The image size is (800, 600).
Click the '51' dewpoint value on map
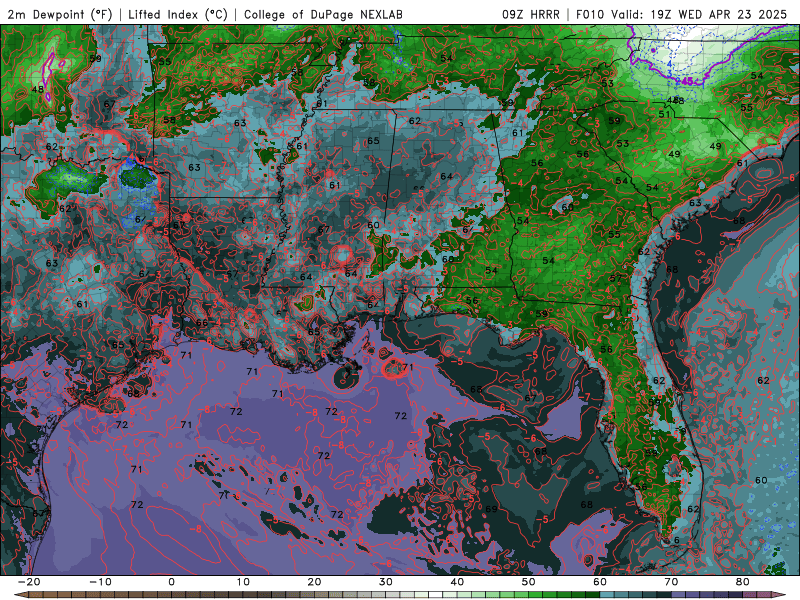click(x=664, y=114)
